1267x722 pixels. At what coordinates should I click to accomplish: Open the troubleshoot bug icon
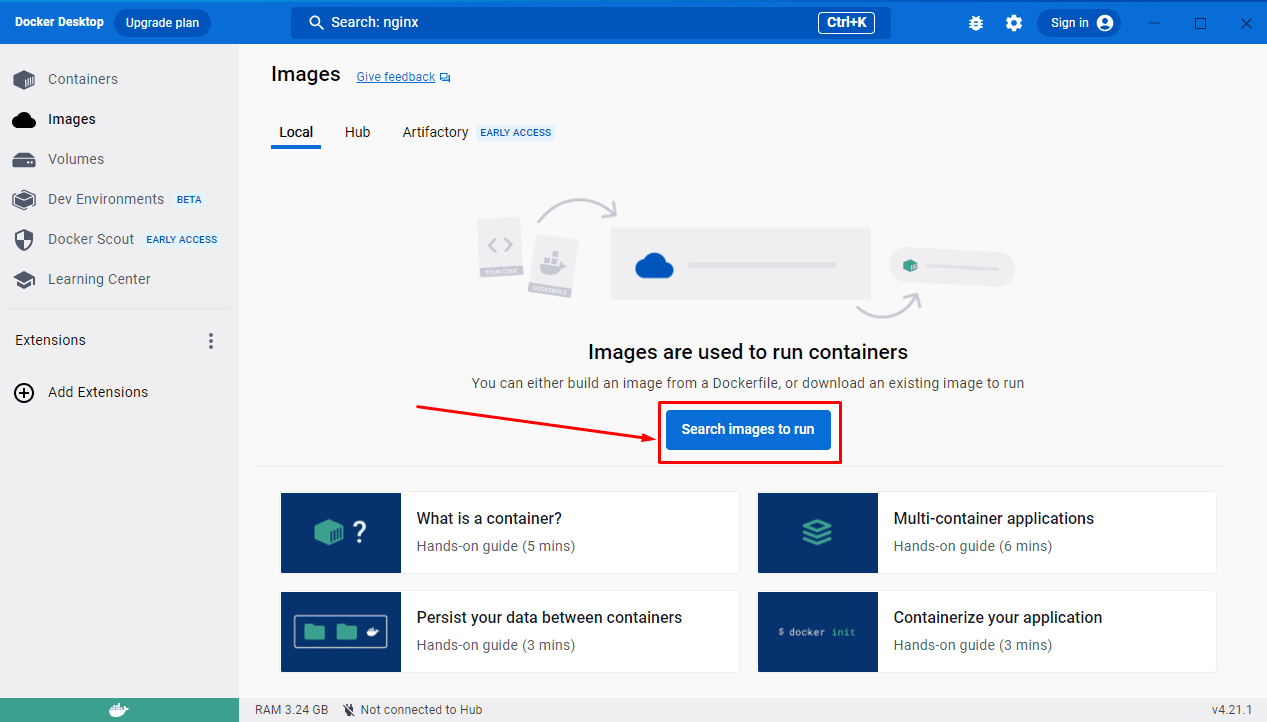976,23
